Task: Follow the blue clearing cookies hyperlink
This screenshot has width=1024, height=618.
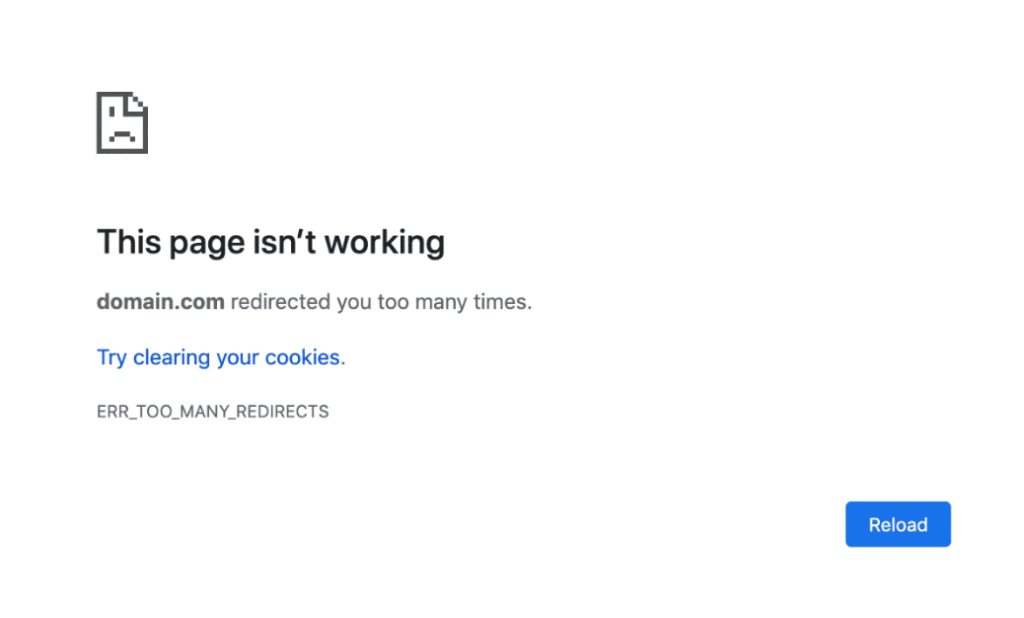Action: point(220,357)
